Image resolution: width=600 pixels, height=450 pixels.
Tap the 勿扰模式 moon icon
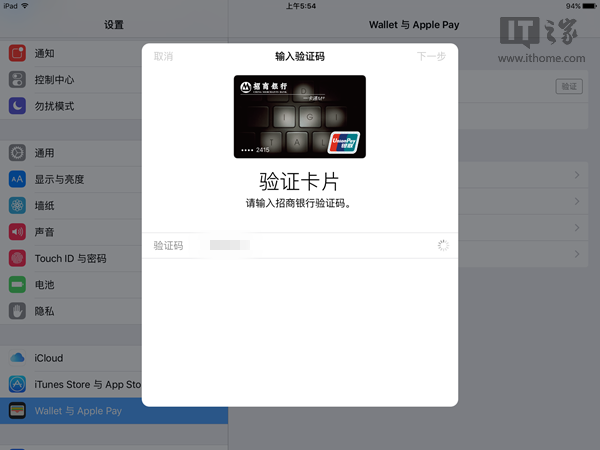coord(17,106)
